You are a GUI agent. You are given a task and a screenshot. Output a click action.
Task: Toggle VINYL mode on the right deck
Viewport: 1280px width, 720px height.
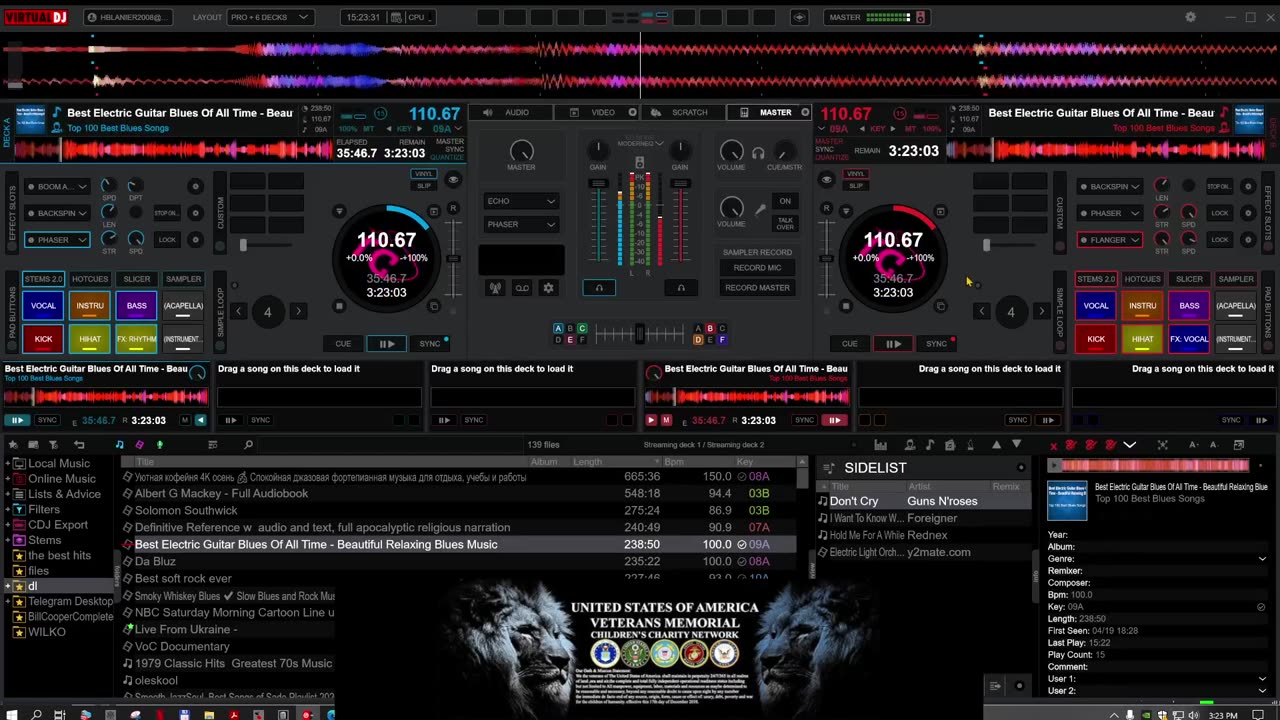click(856, 174)
